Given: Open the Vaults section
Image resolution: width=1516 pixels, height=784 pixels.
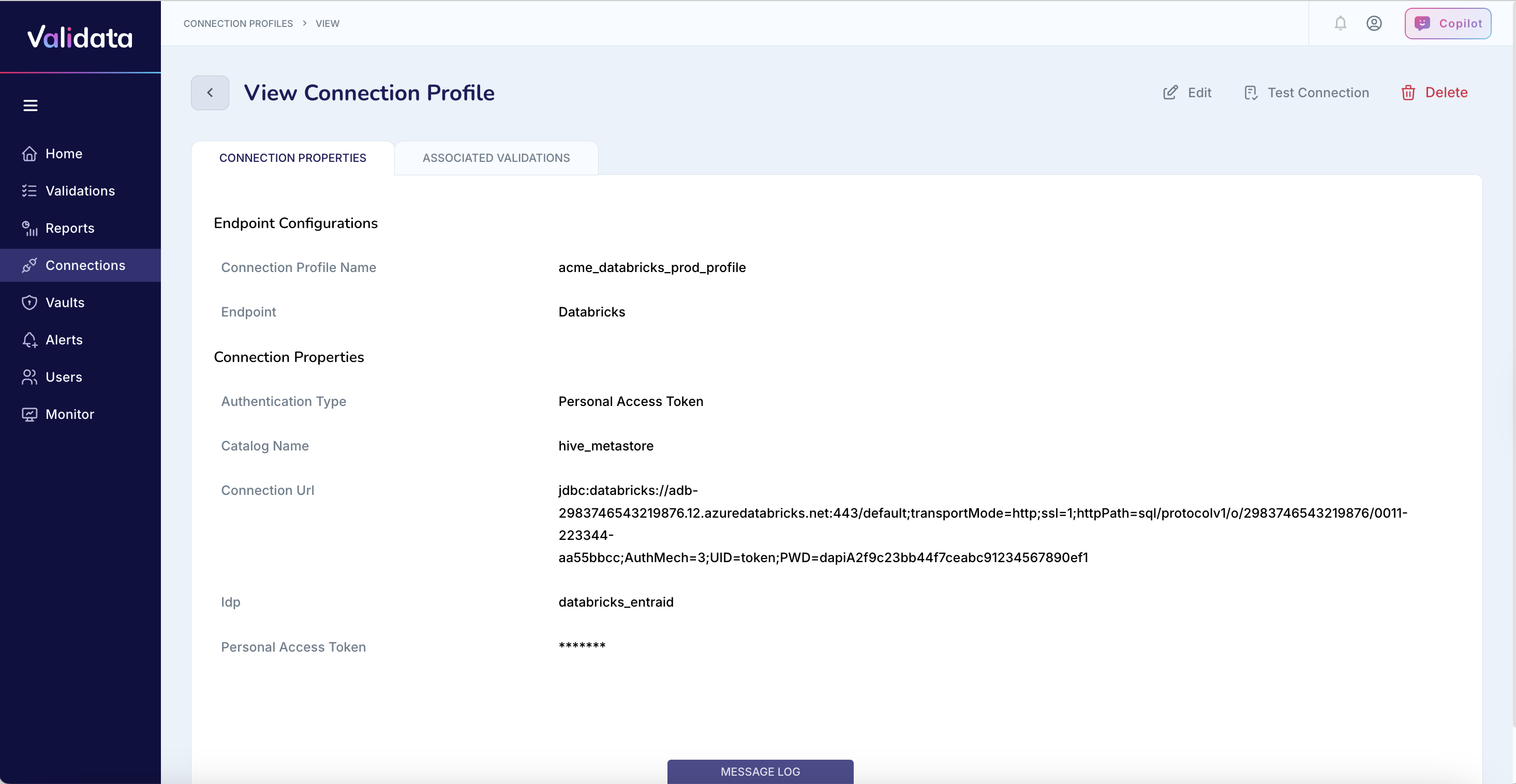Looking at the screenshot, I should [x=65, y=303].
